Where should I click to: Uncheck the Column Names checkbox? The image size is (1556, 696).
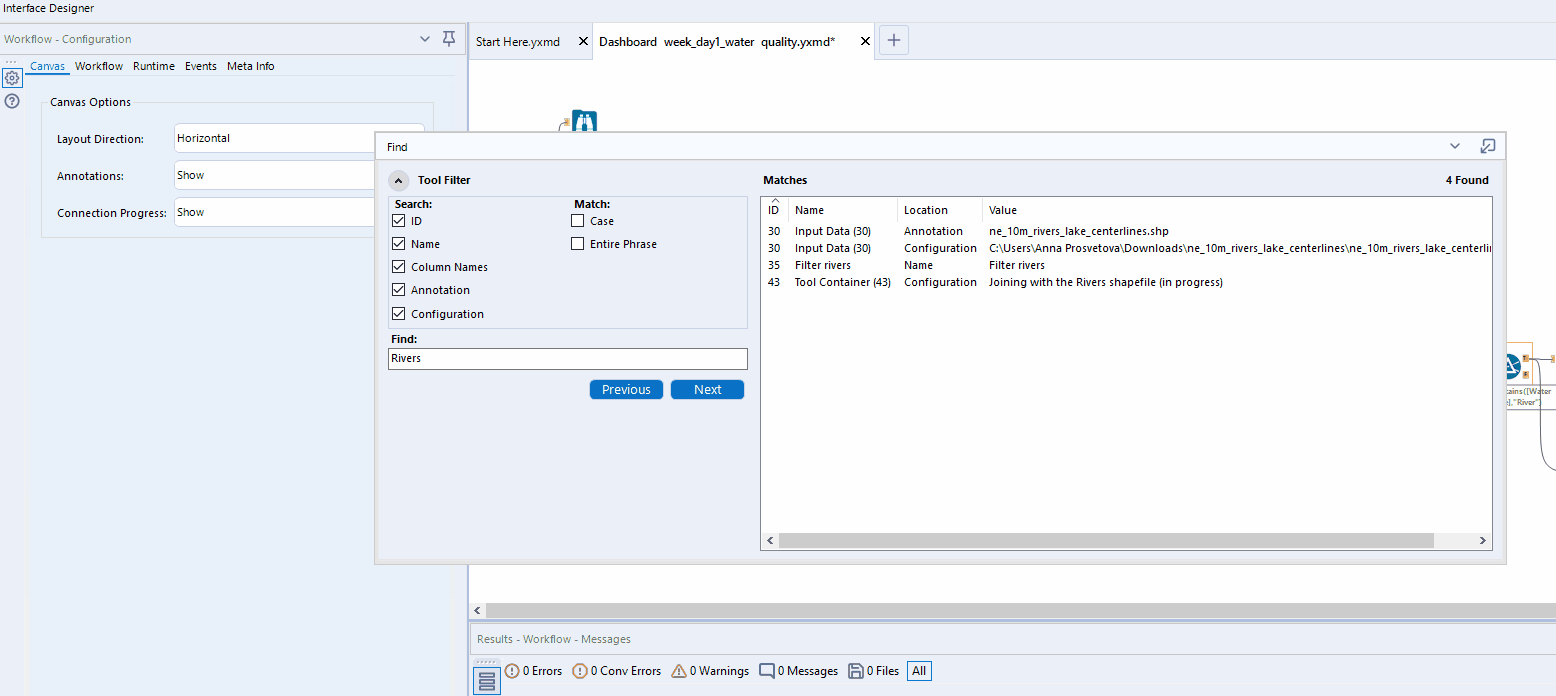click(399, 267)
